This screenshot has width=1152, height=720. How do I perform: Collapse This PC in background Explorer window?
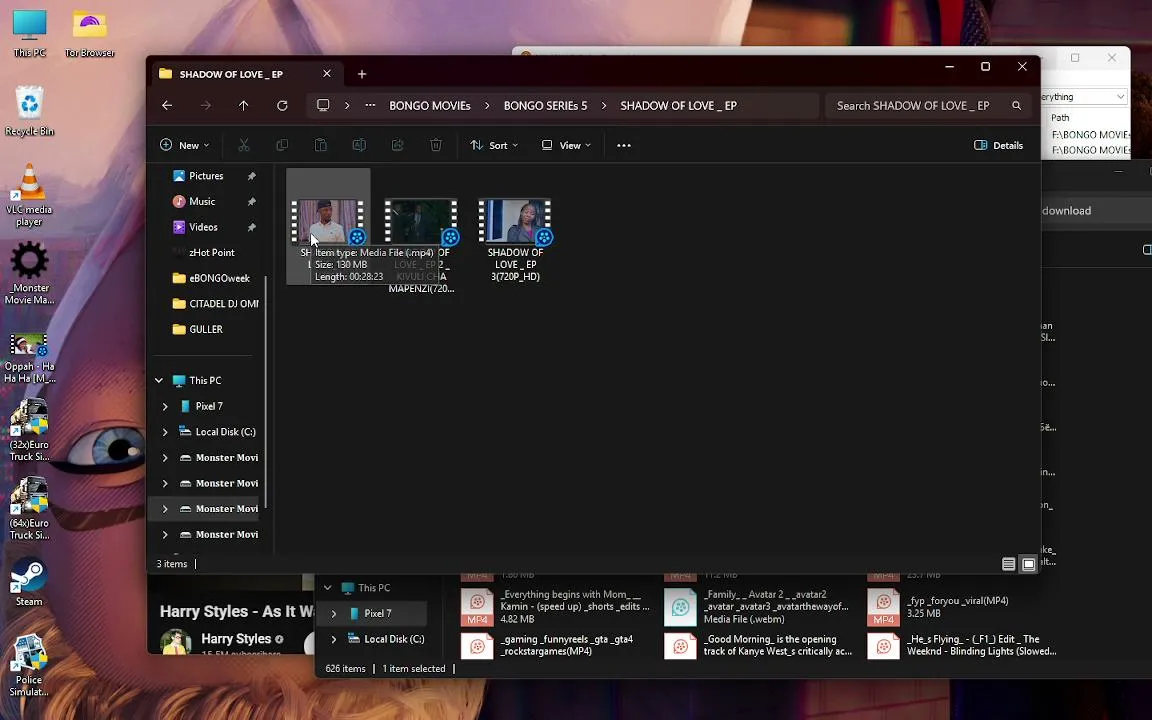coord(328,588)
